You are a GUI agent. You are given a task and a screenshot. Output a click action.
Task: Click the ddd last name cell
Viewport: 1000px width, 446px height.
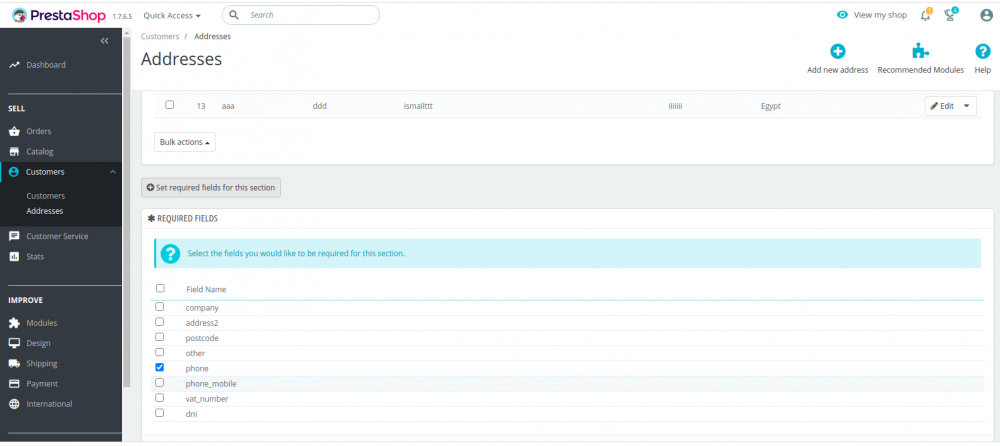320,107
